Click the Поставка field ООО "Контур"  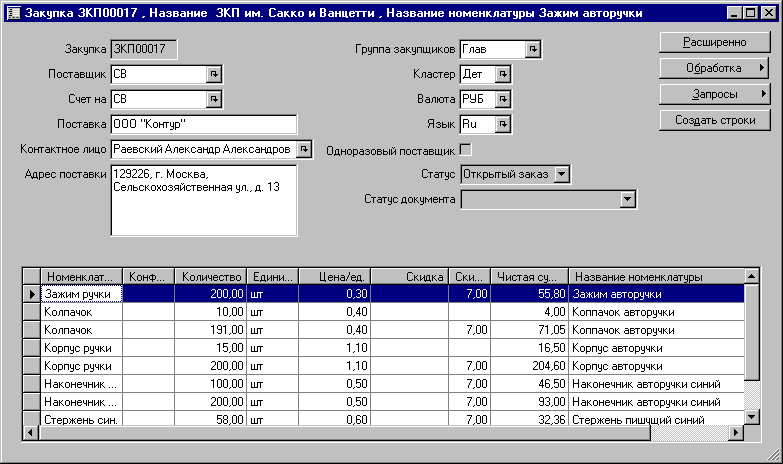click(204, 124)
